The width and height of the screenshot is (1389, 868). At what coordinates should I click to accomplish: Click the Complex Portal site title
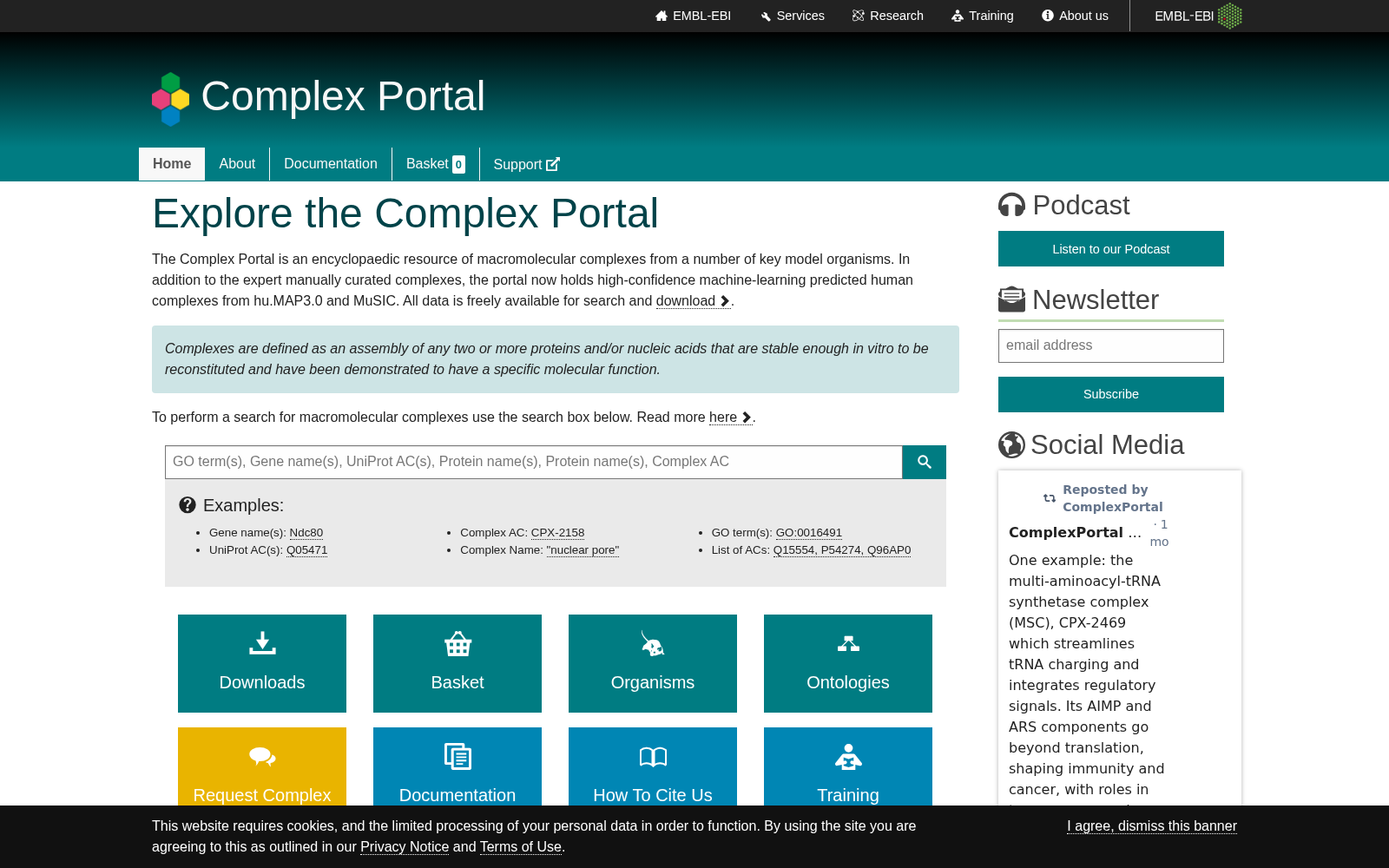click(x=343, y=96)
